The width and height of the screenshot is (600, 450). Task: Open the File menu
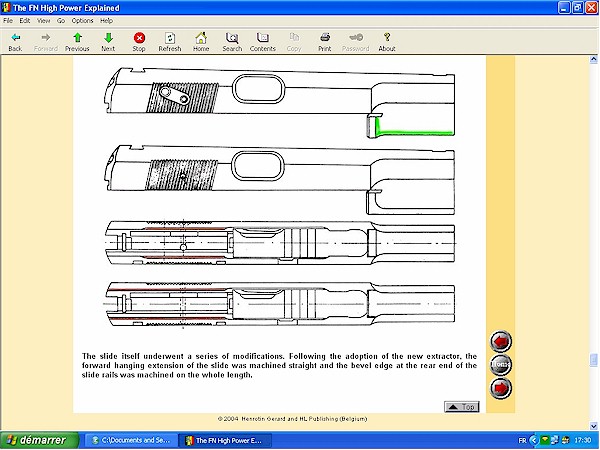tap(8, 21)
